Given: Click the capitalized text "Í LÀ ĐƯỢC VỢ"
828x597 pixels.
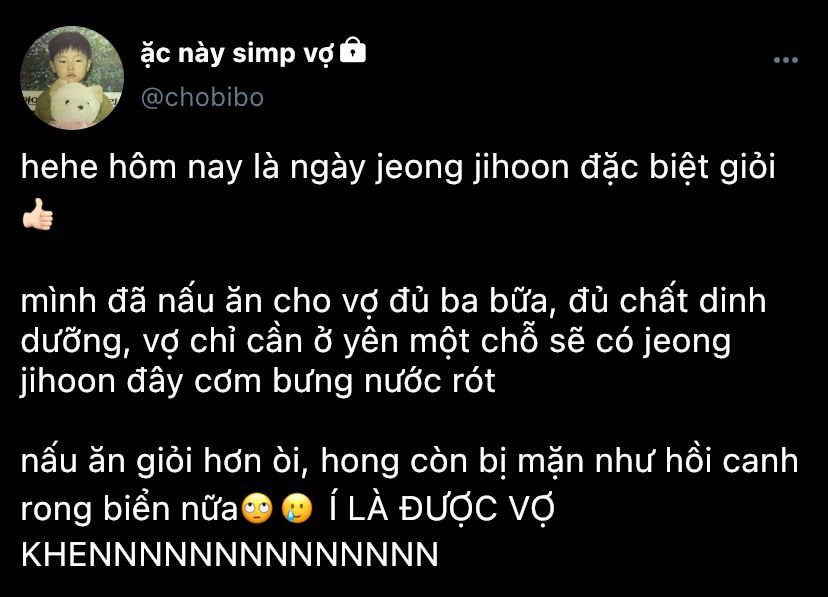Looking at the screenshot, I should (441, 508).
